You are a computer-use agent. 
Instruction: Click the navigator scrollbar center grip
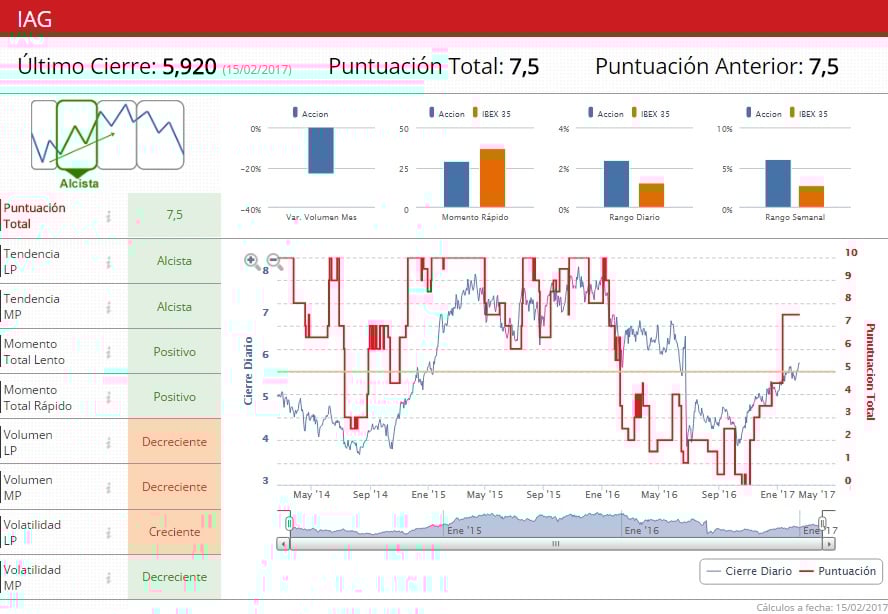[x=556, y=544]
